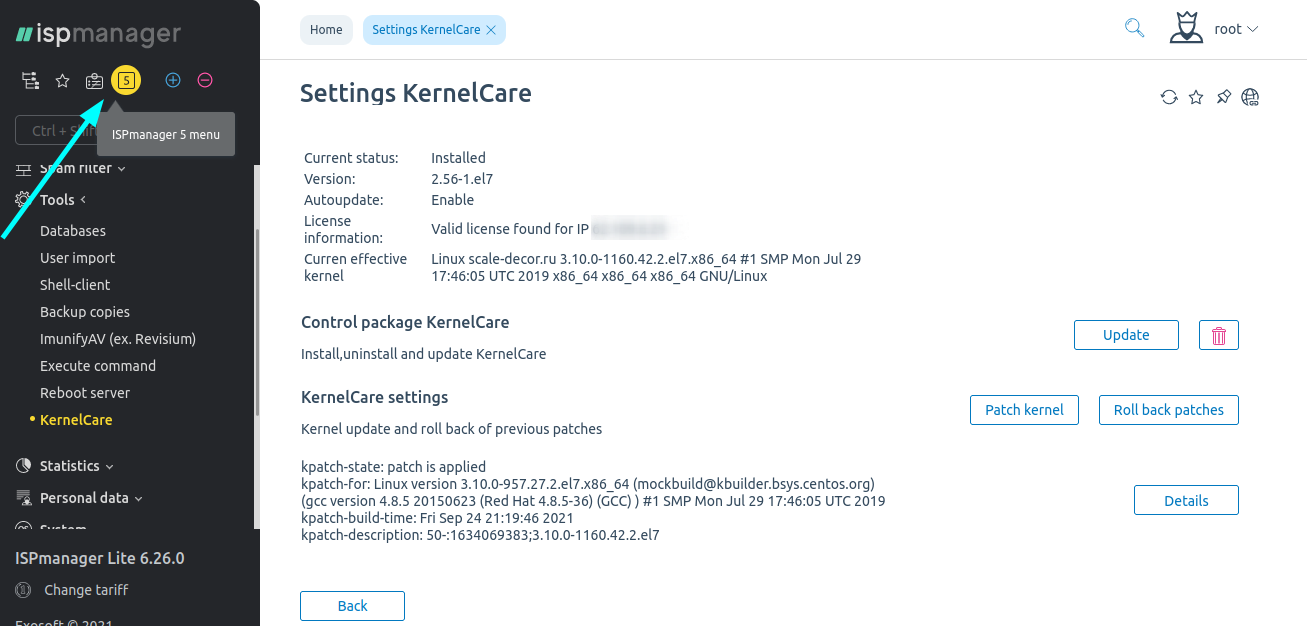Open User import menu item
Viewport: 1307px width, 626px height.
[77, 258]
